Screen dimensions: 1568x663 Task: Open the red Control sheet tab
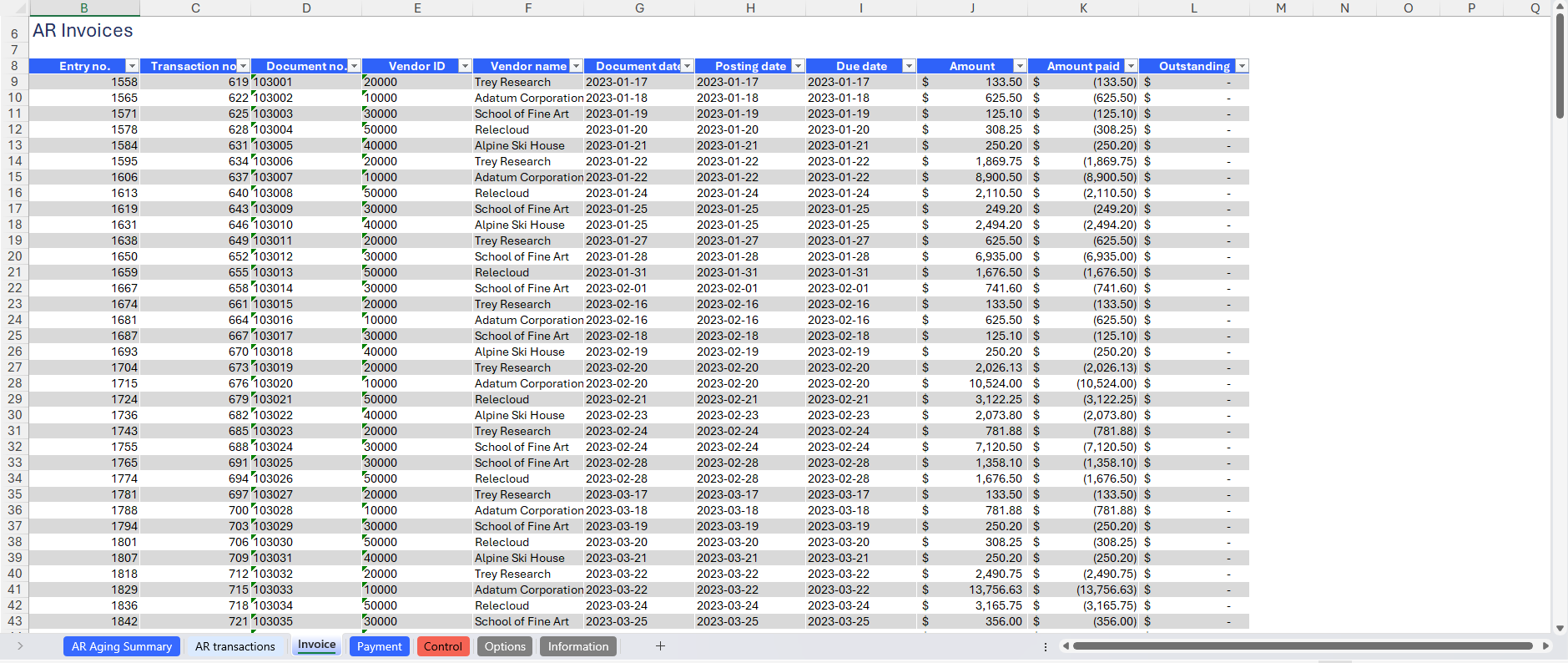(x=442, y=646)
